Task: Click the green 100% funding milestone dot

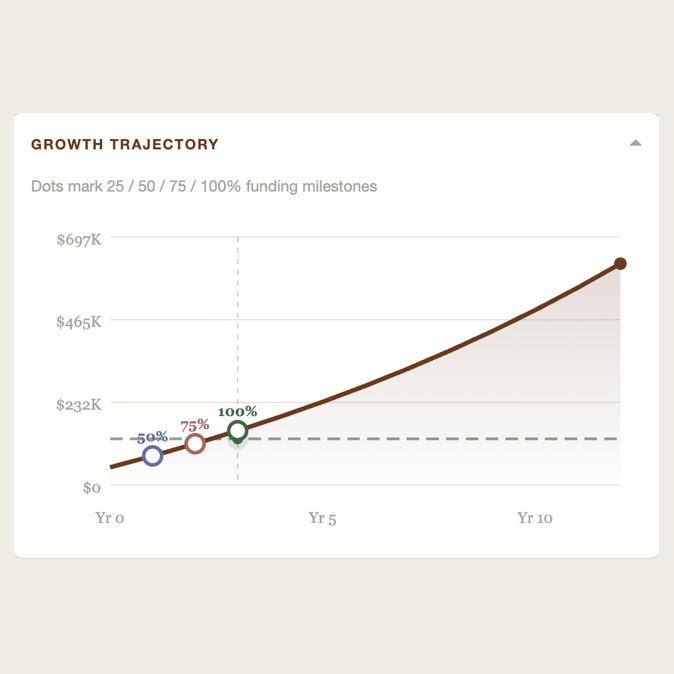Action: pos(237,431)
